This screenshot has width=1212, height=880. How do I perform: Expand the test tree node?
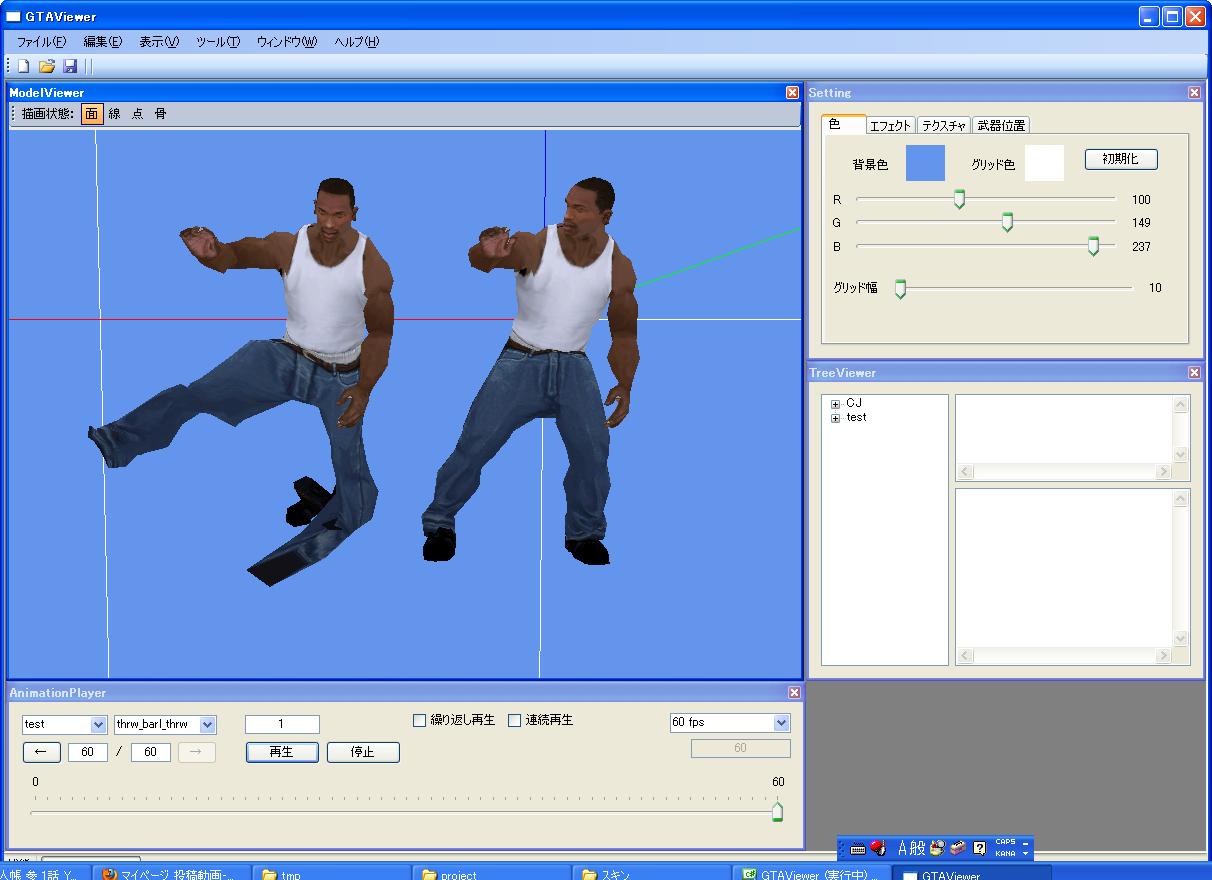(x=835, y=418)
